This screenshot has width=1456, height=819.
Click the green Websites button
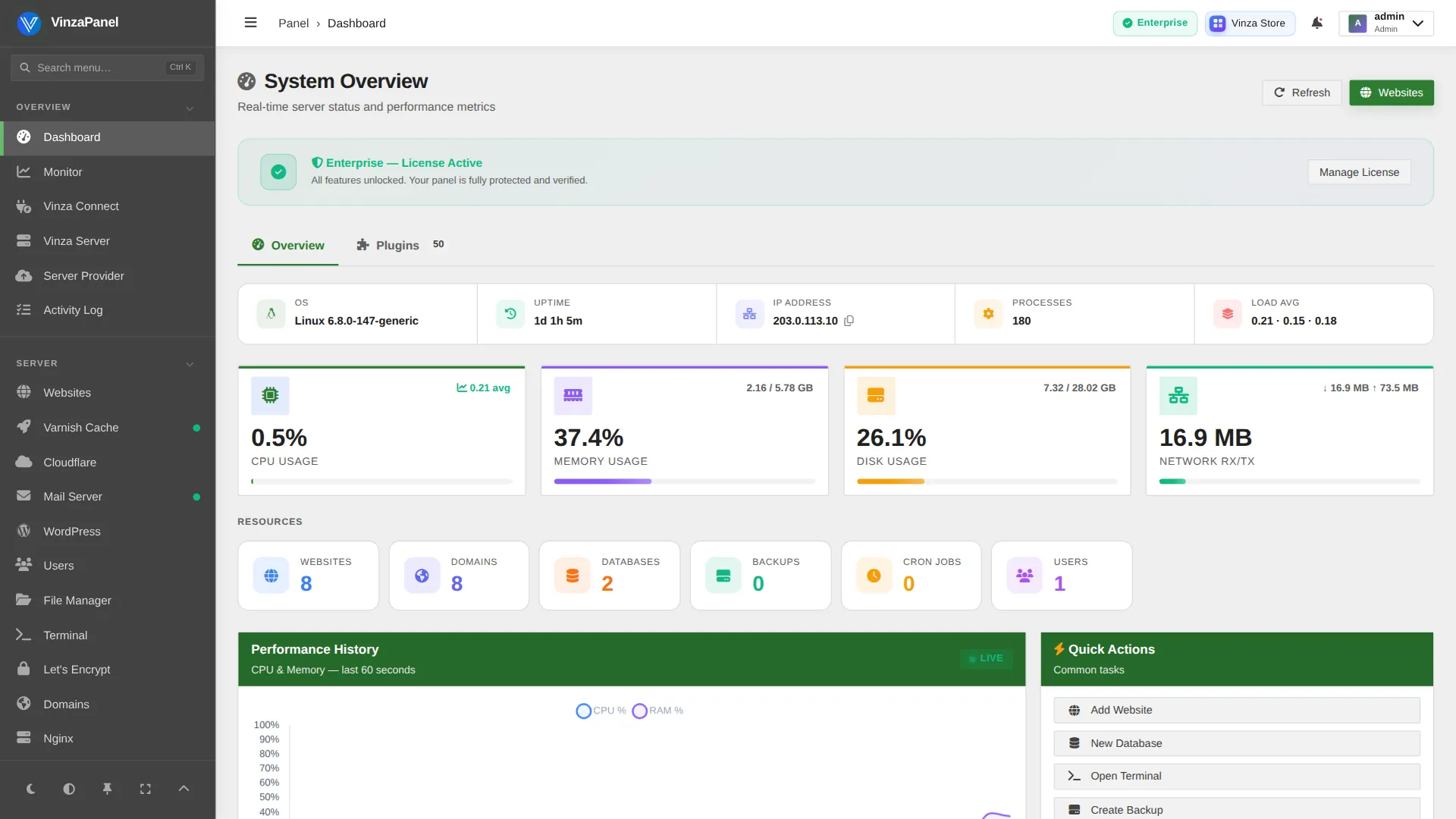[1391, 93]
